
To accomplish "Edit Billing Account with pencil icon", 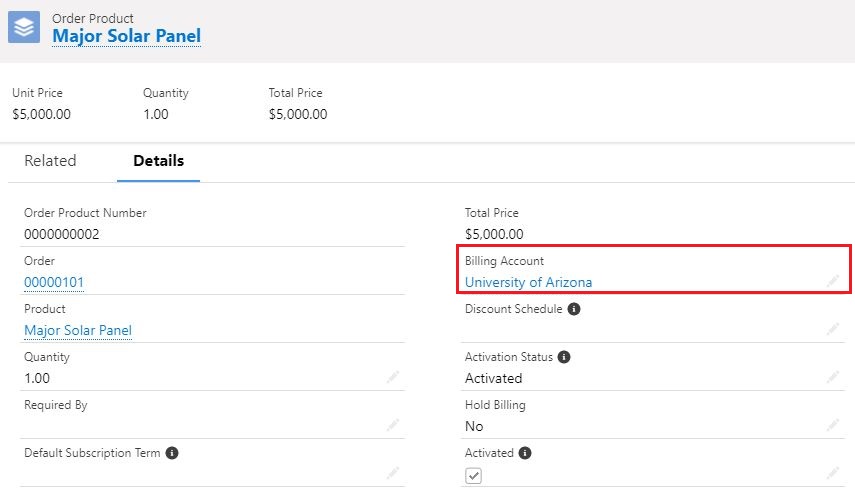I will [x=833, y=281].
